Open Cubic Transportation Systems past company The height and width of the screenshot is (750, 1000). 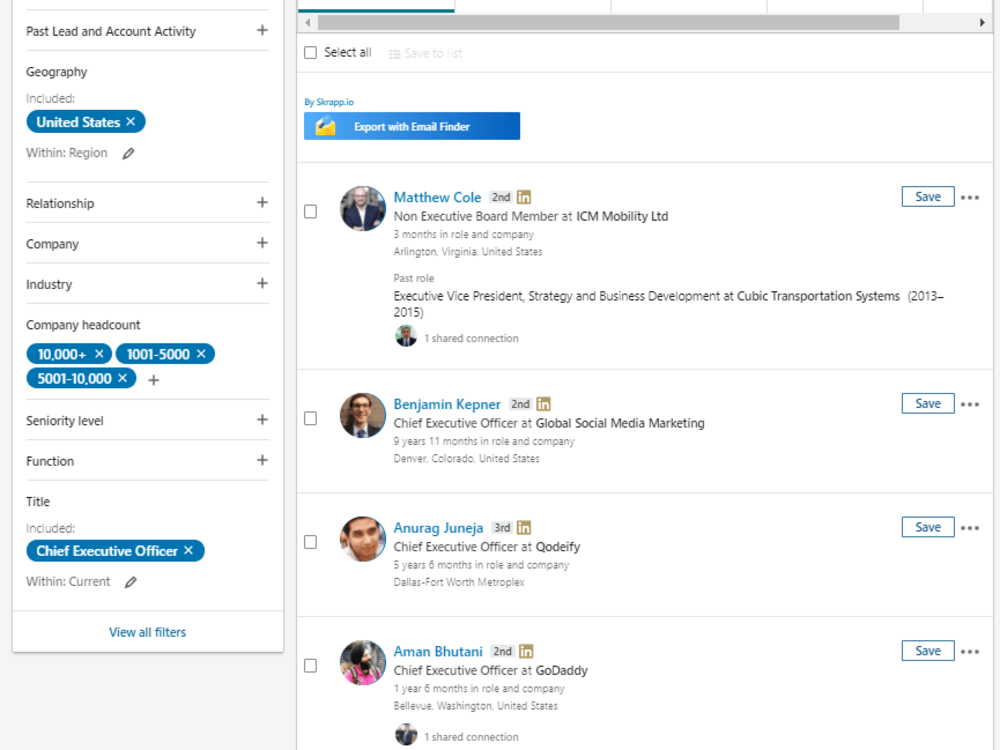[818, 296]
